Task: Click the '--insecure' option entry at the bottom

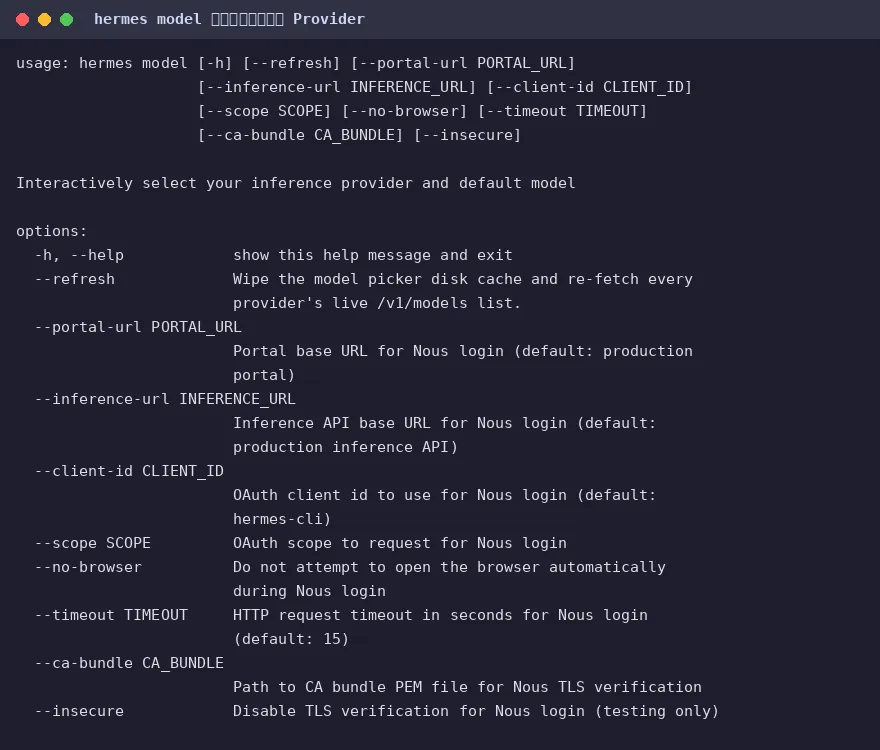Action: 79,711
